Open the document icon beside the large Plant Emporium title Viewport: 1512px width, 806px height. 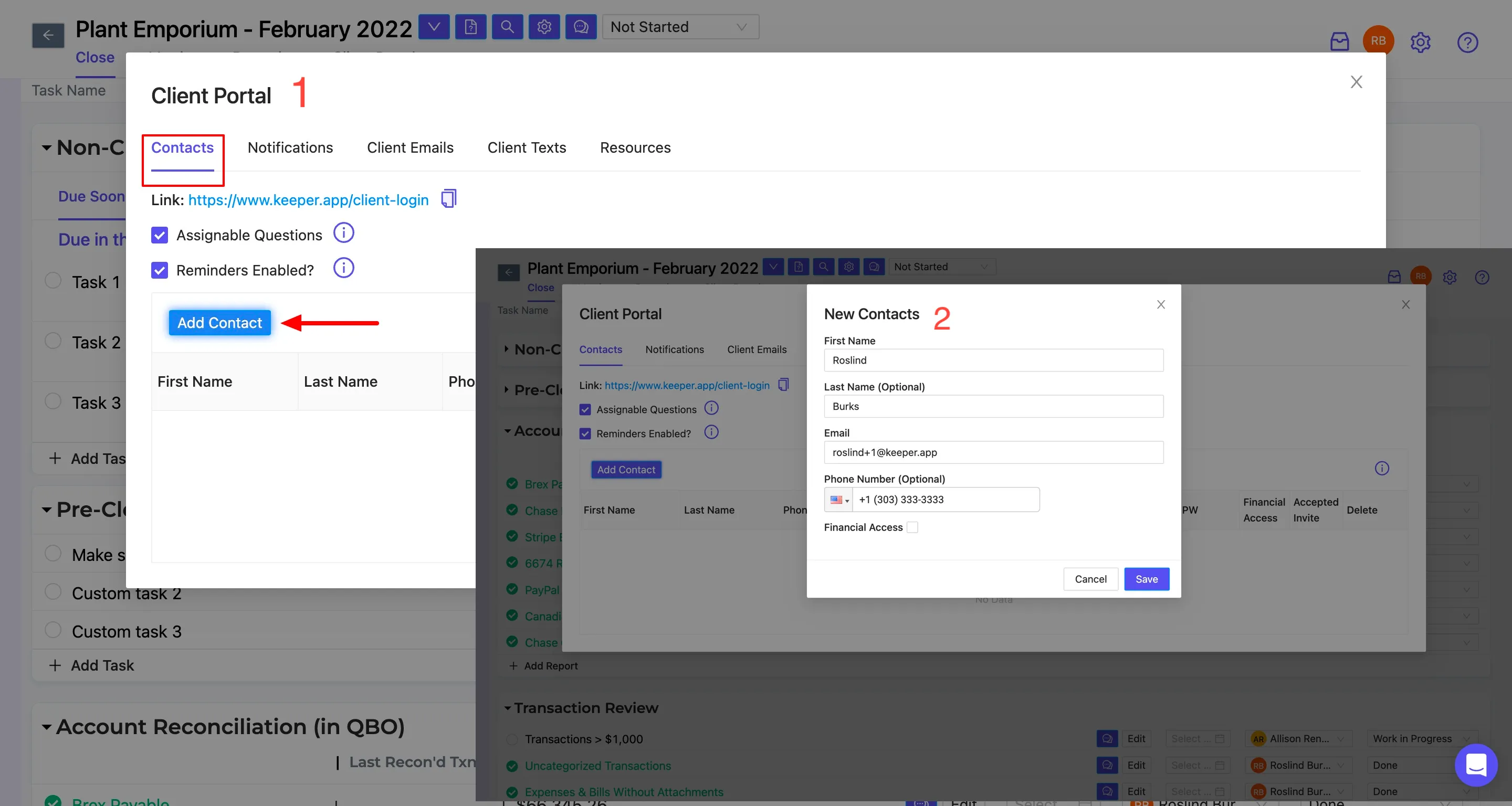coord(471,27)
